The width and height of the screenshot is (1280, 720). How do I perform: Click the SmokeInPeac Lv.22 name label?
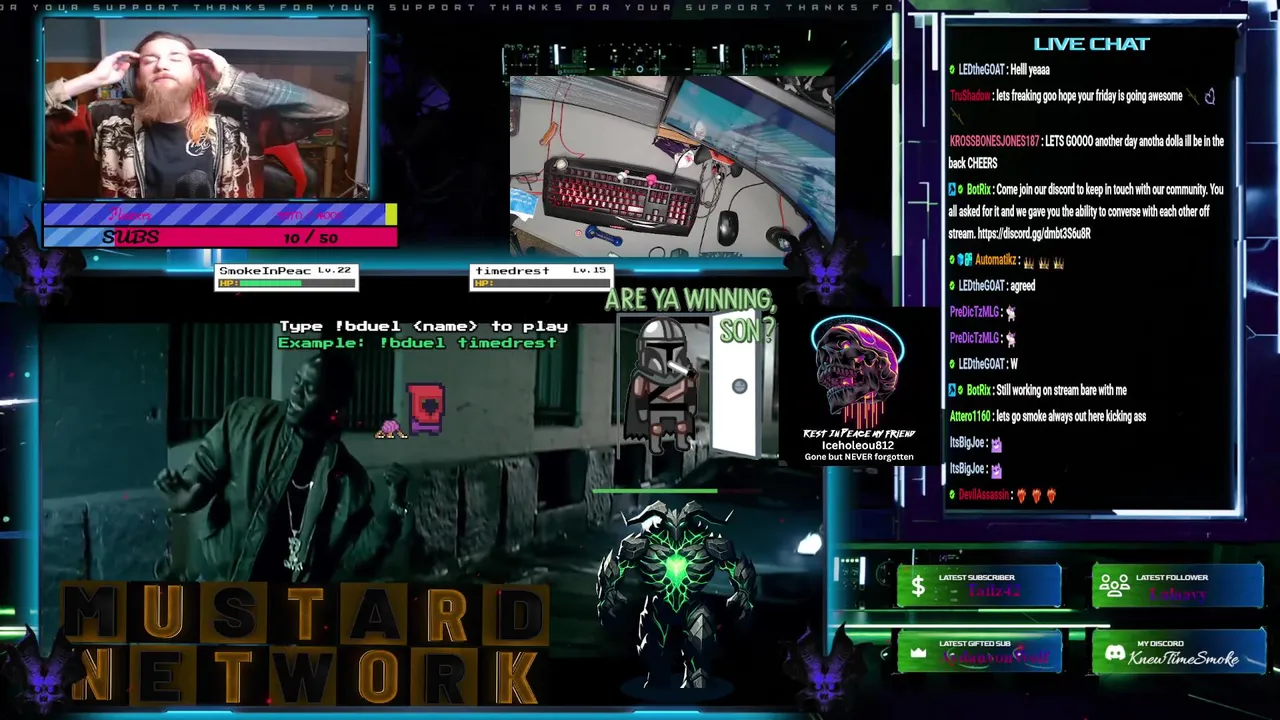pos(285,271)
